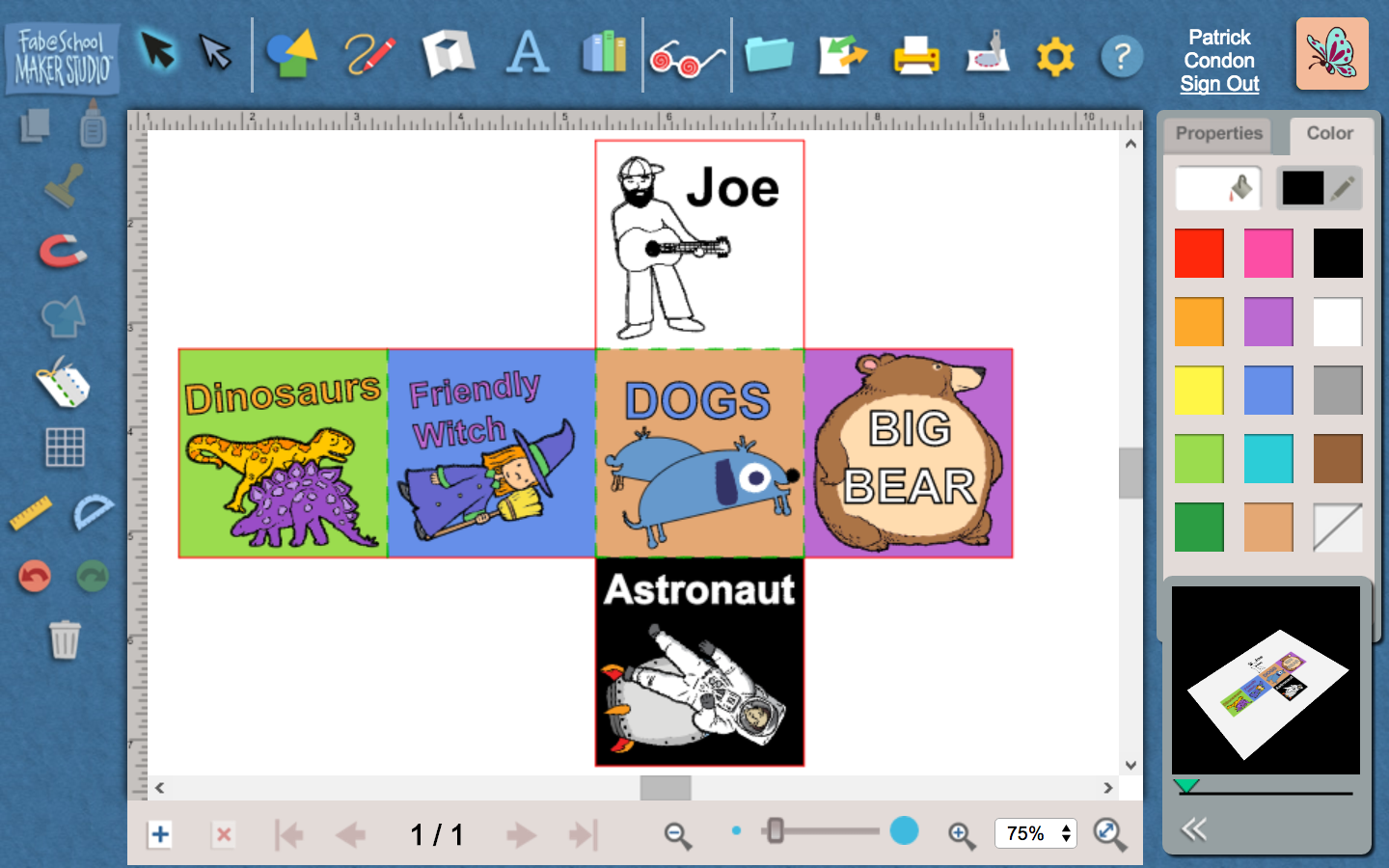Open the help question mark
This screenshot has width=1389, height=868.
click(1122, 57)
